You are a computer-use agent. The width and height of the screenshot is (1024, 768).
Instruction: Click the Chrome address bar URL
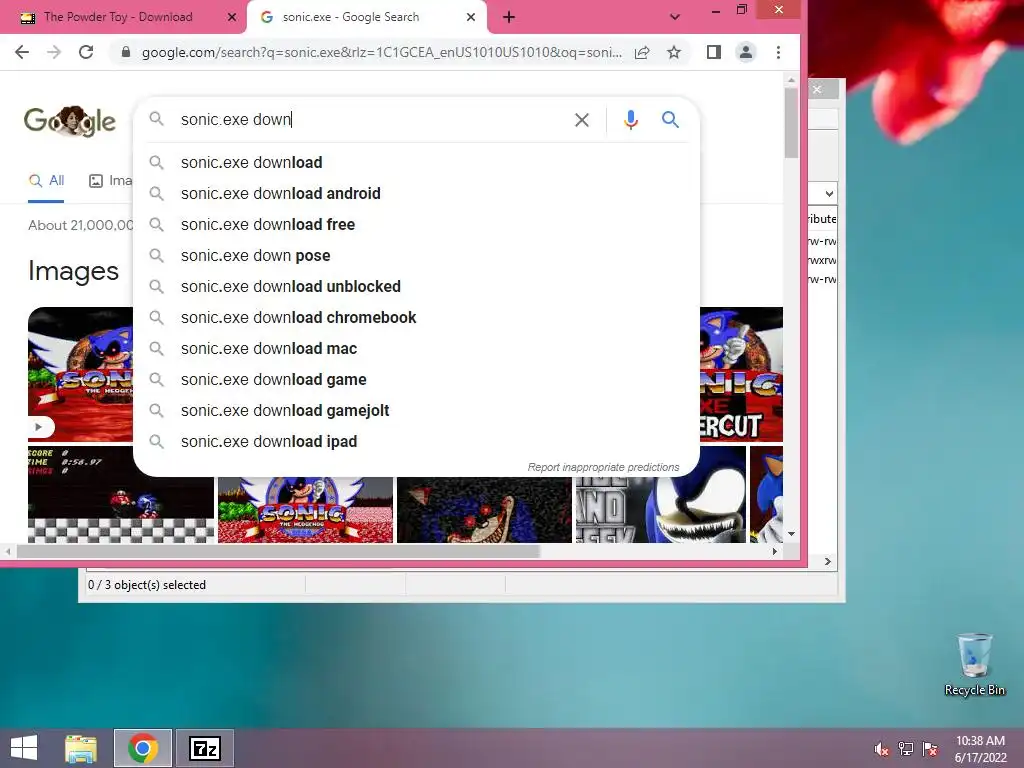click(381, 52)
